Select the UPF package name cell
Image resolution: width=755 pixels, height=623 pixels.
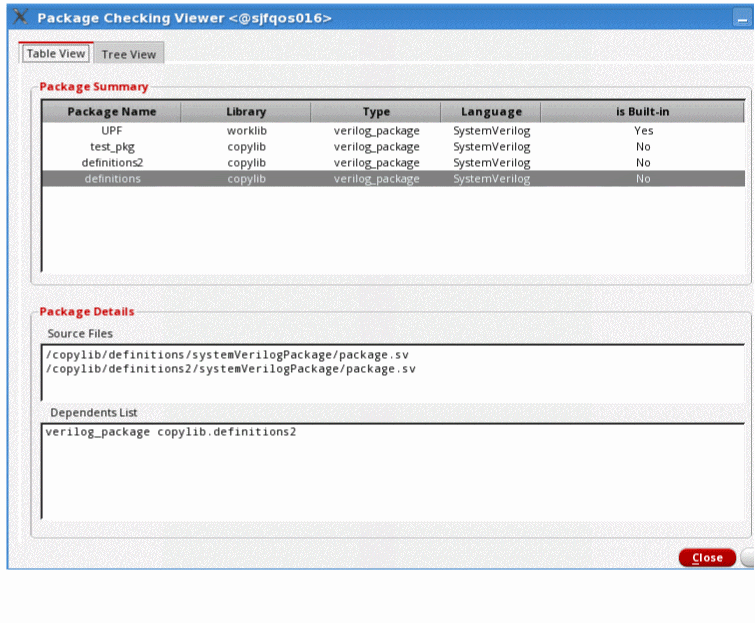pyautogui.click(x=111, y=131)
